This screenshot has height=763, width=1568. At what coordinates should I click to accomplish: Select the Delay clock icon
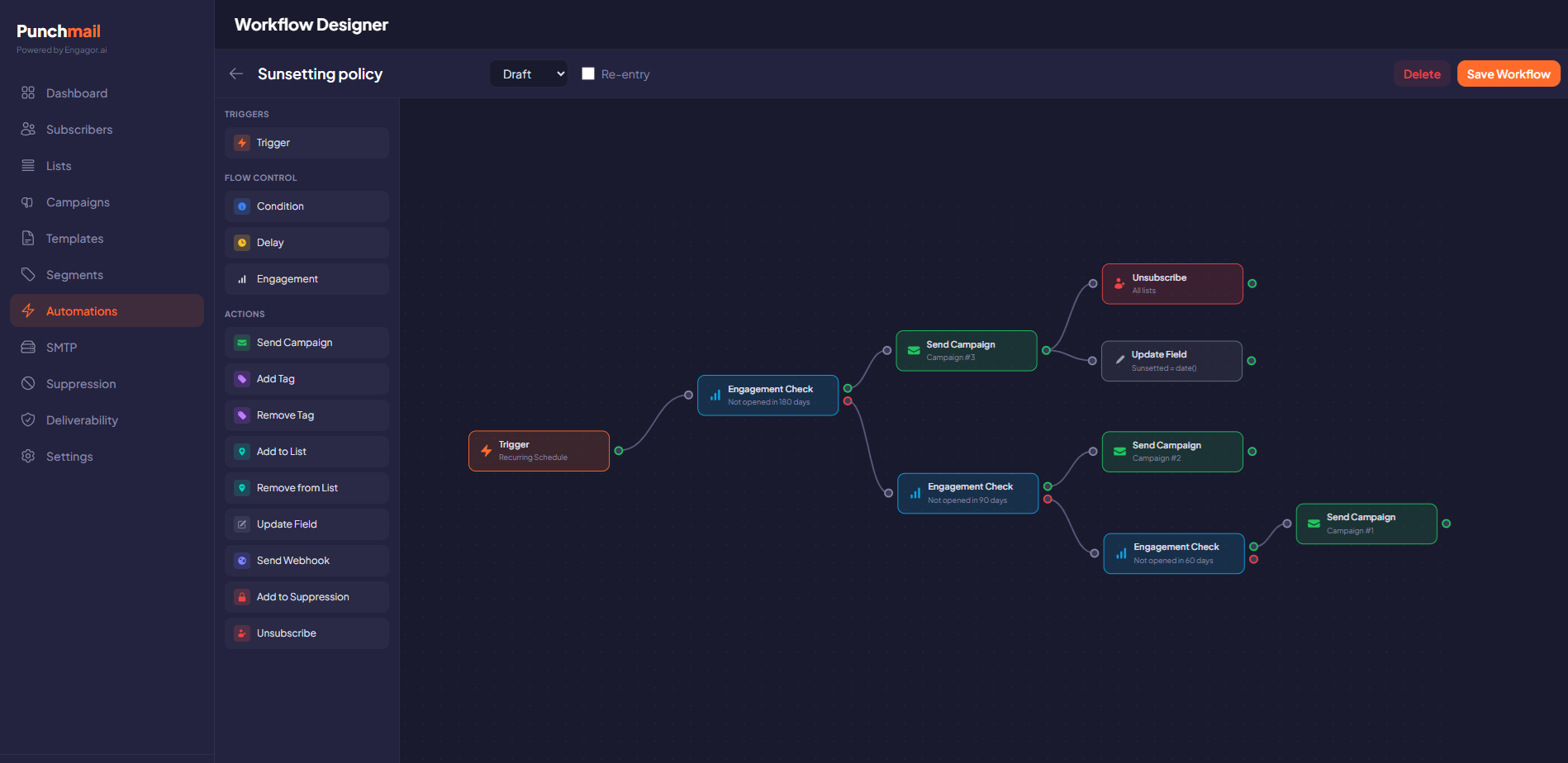[242, 242]
